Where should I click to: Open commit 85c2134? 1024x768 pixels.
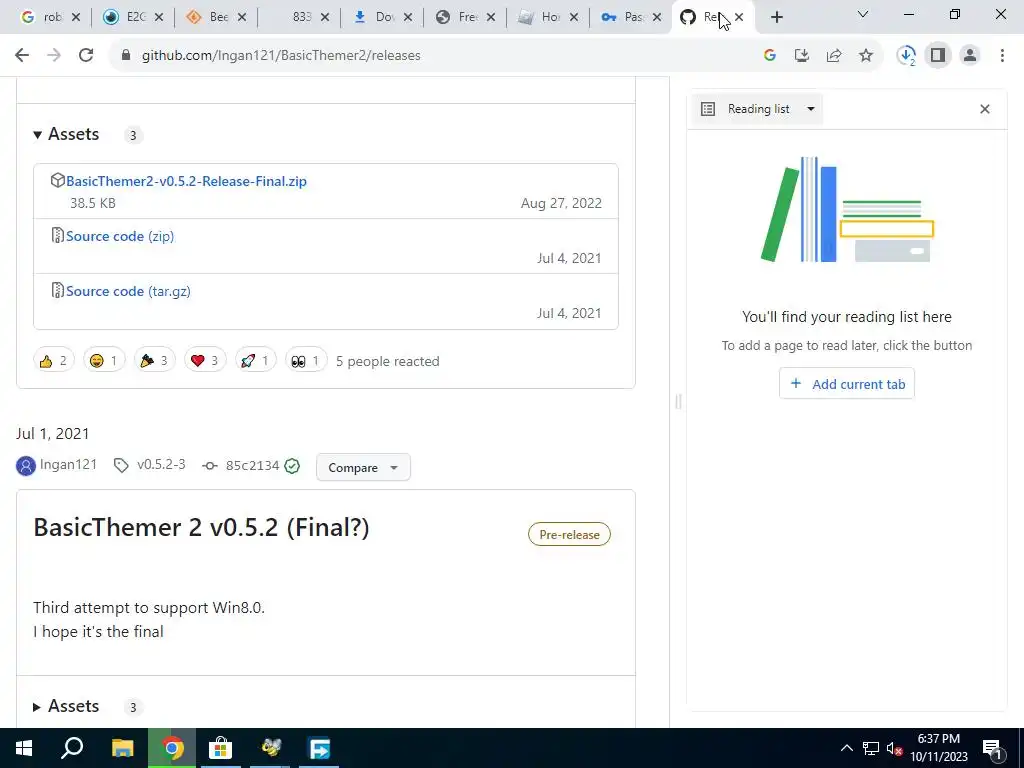point(252,466)
